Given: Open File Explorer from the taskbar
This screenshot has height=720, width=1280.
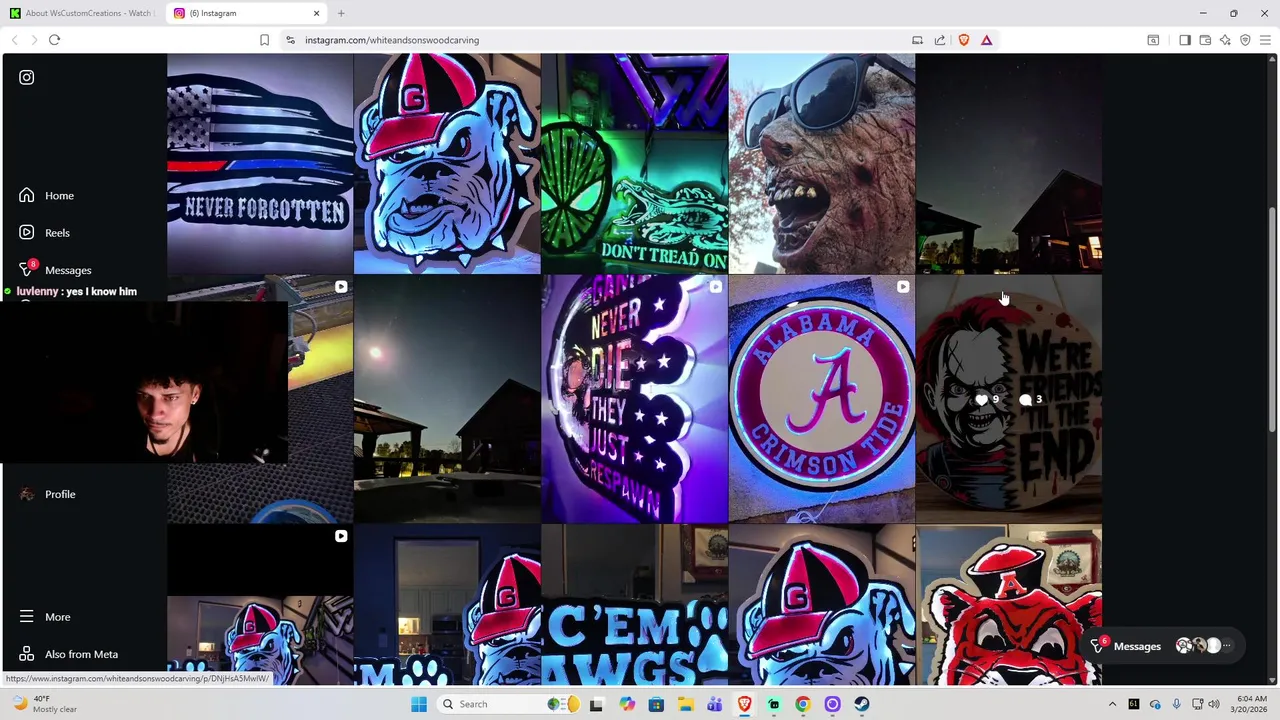Looking at the screenshot, I should click(685, 704).
